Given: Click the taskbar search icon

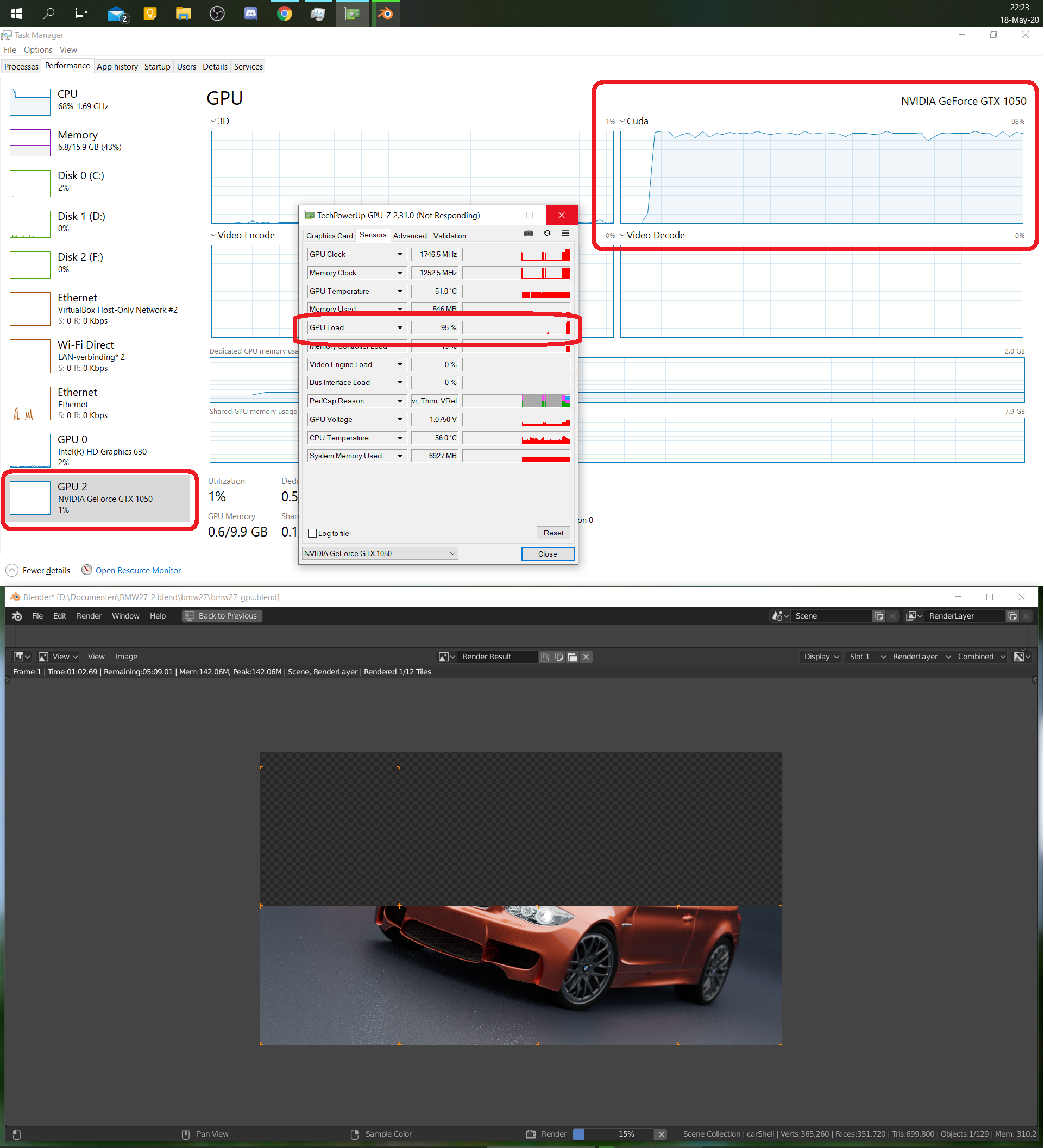Looking at the screenshot, I should click(x=49, y=13).
